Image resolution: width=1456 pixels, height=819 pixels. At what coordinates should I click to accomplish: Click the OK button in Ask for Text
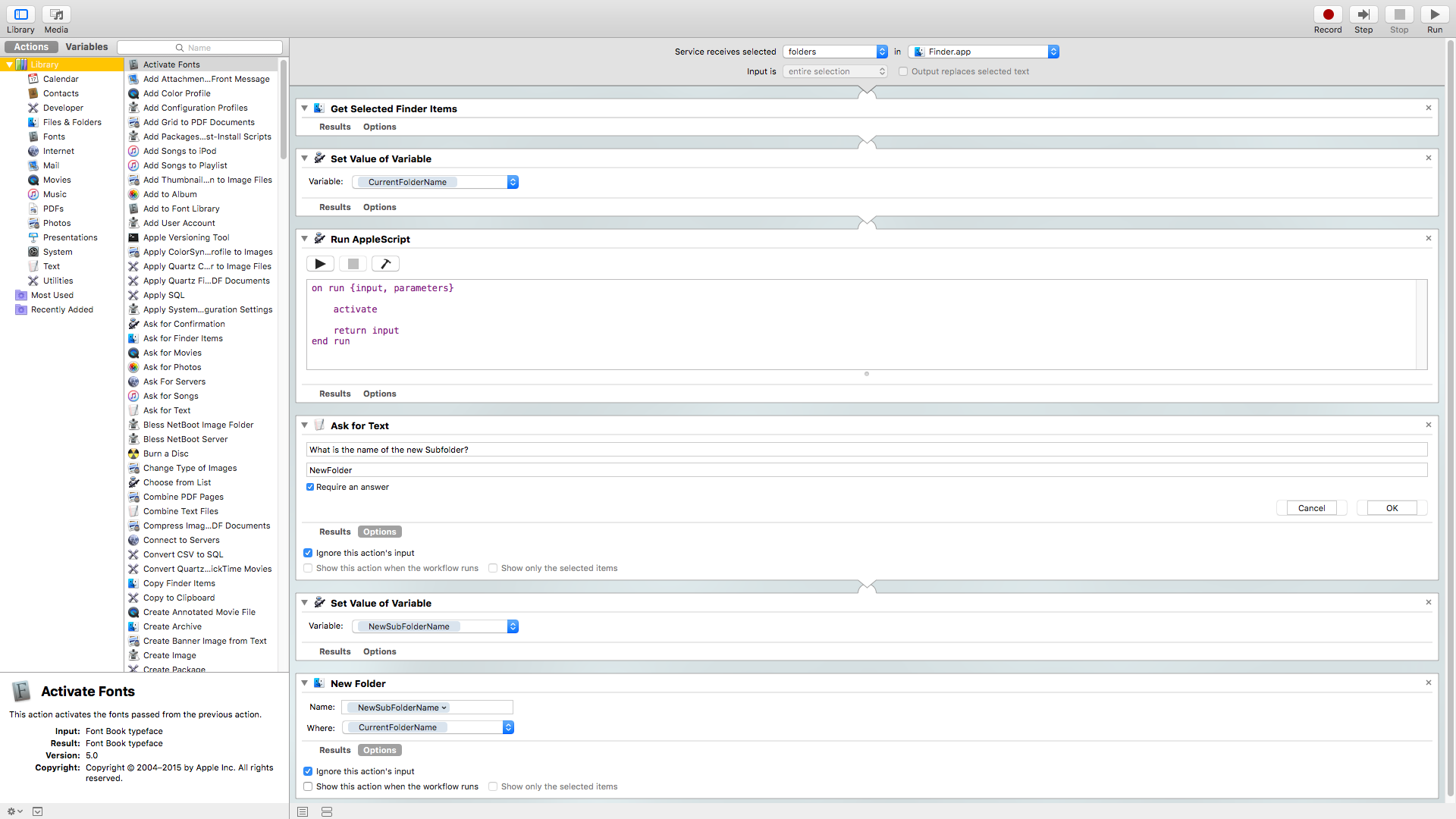click(x=1392, y=508)
